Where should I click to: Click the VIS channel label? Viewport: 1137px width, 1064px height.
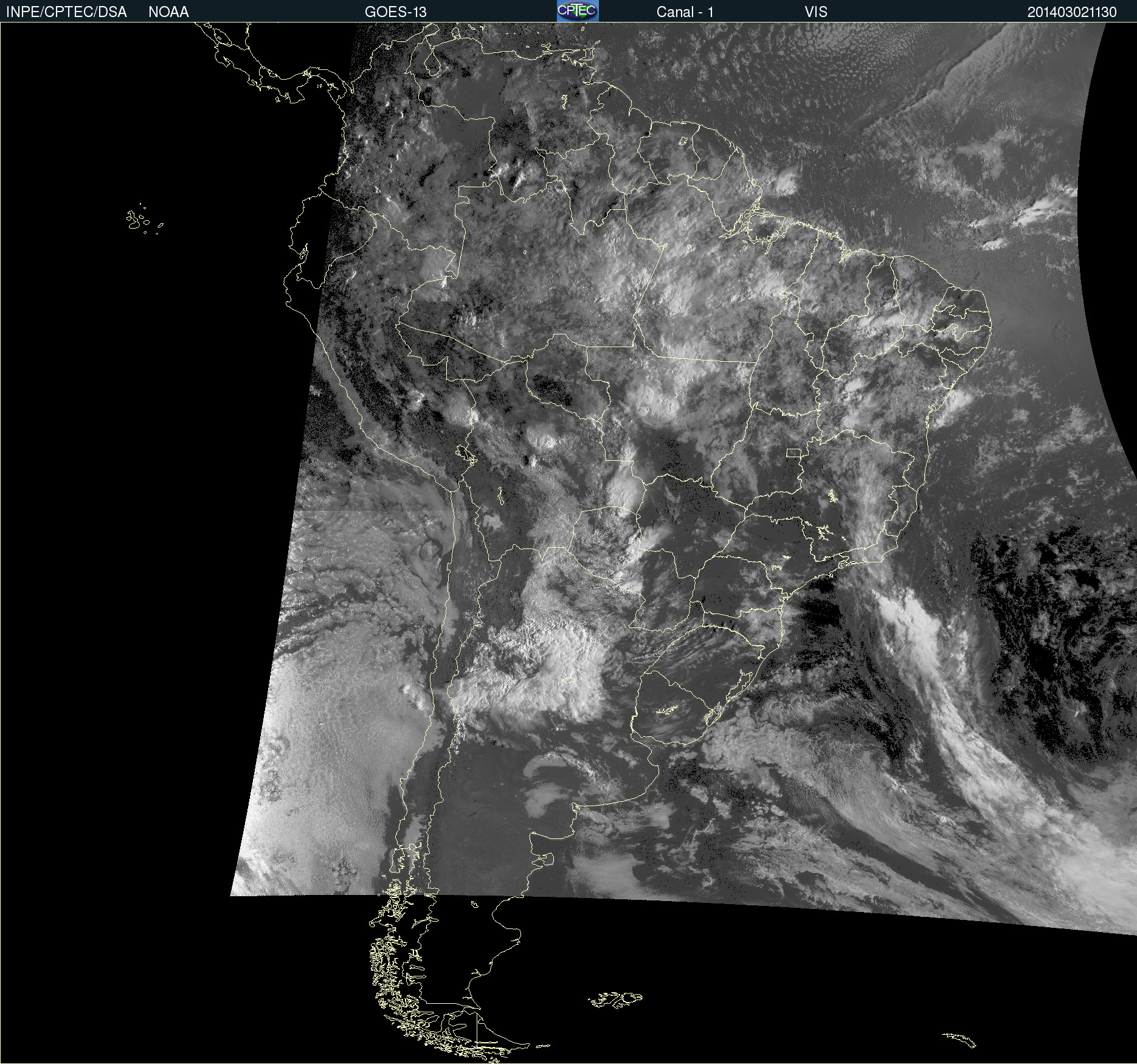816,12
